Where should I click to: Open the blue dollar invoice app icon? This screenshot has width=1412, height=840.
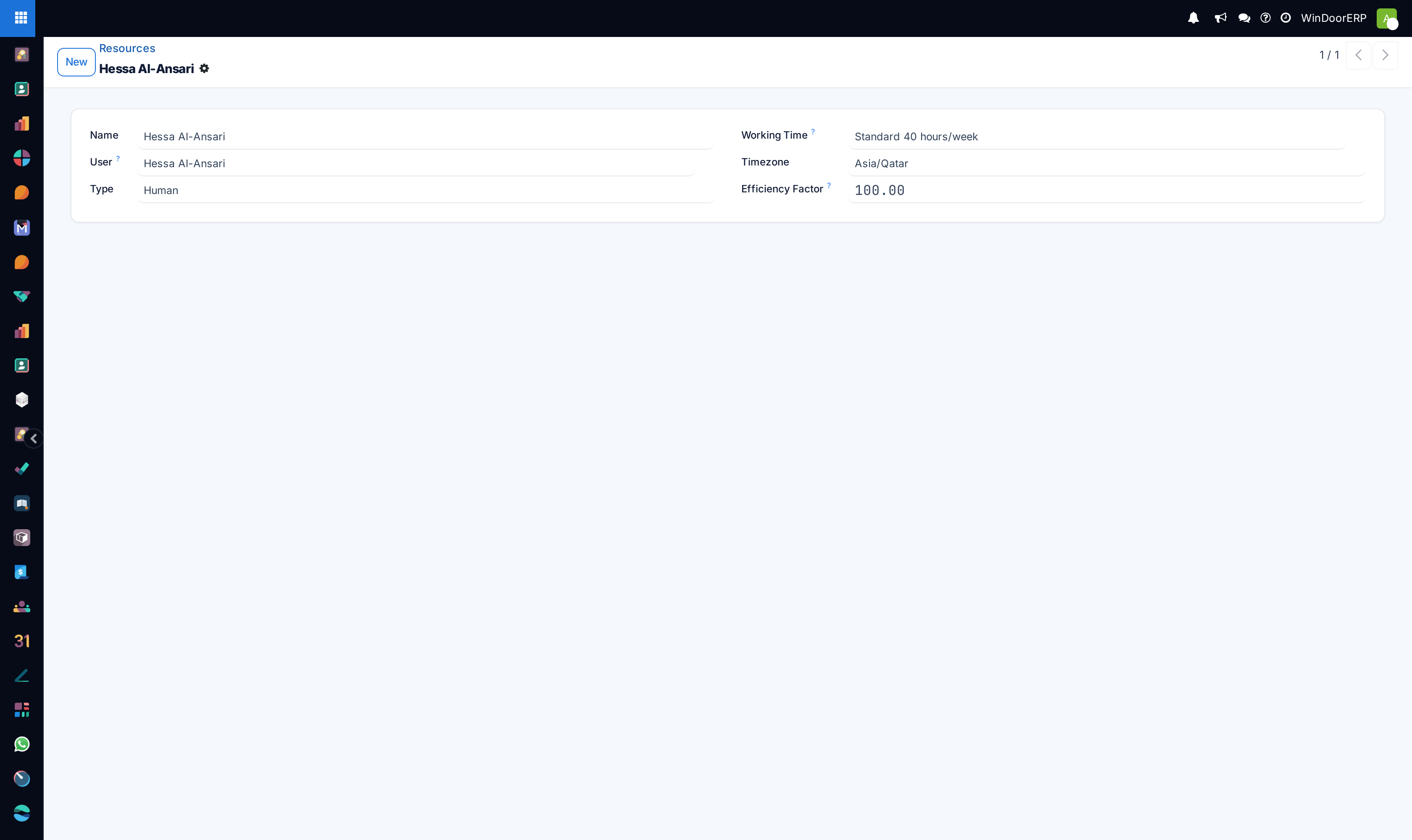point(21,572)
